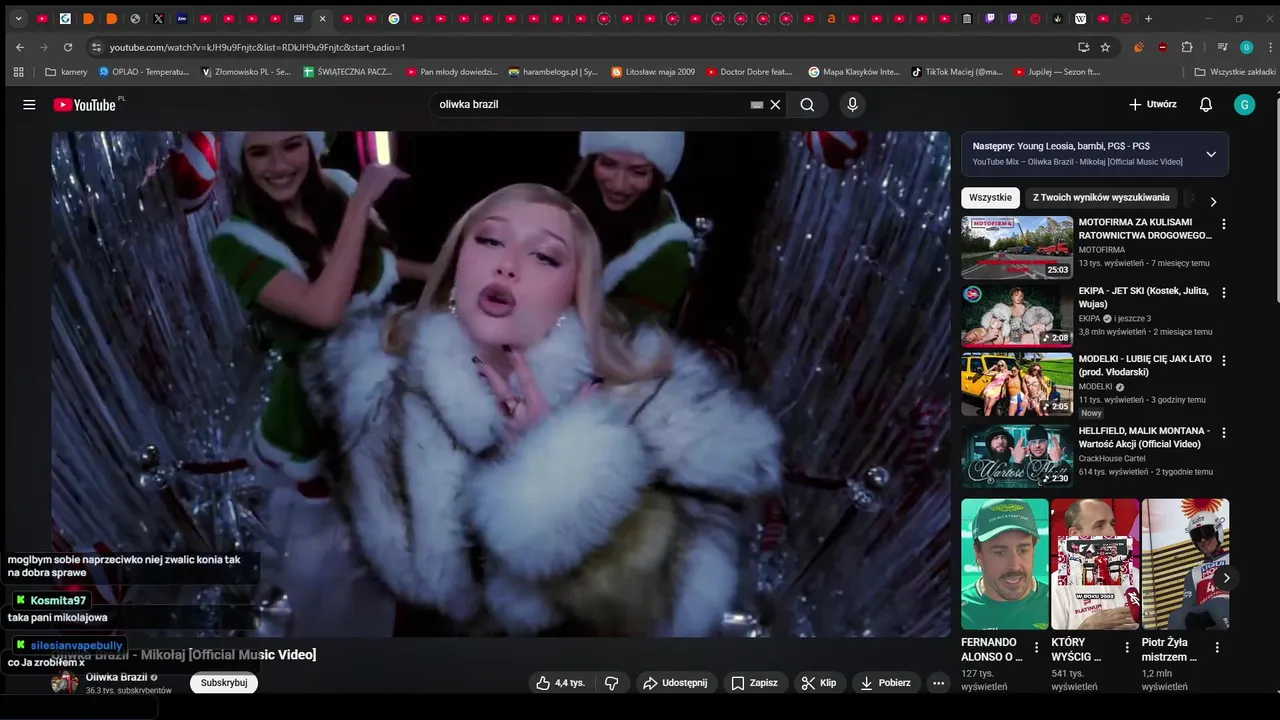Dislike the video with thumbs down
This screenshot has height=720, width=1280.
611,683
